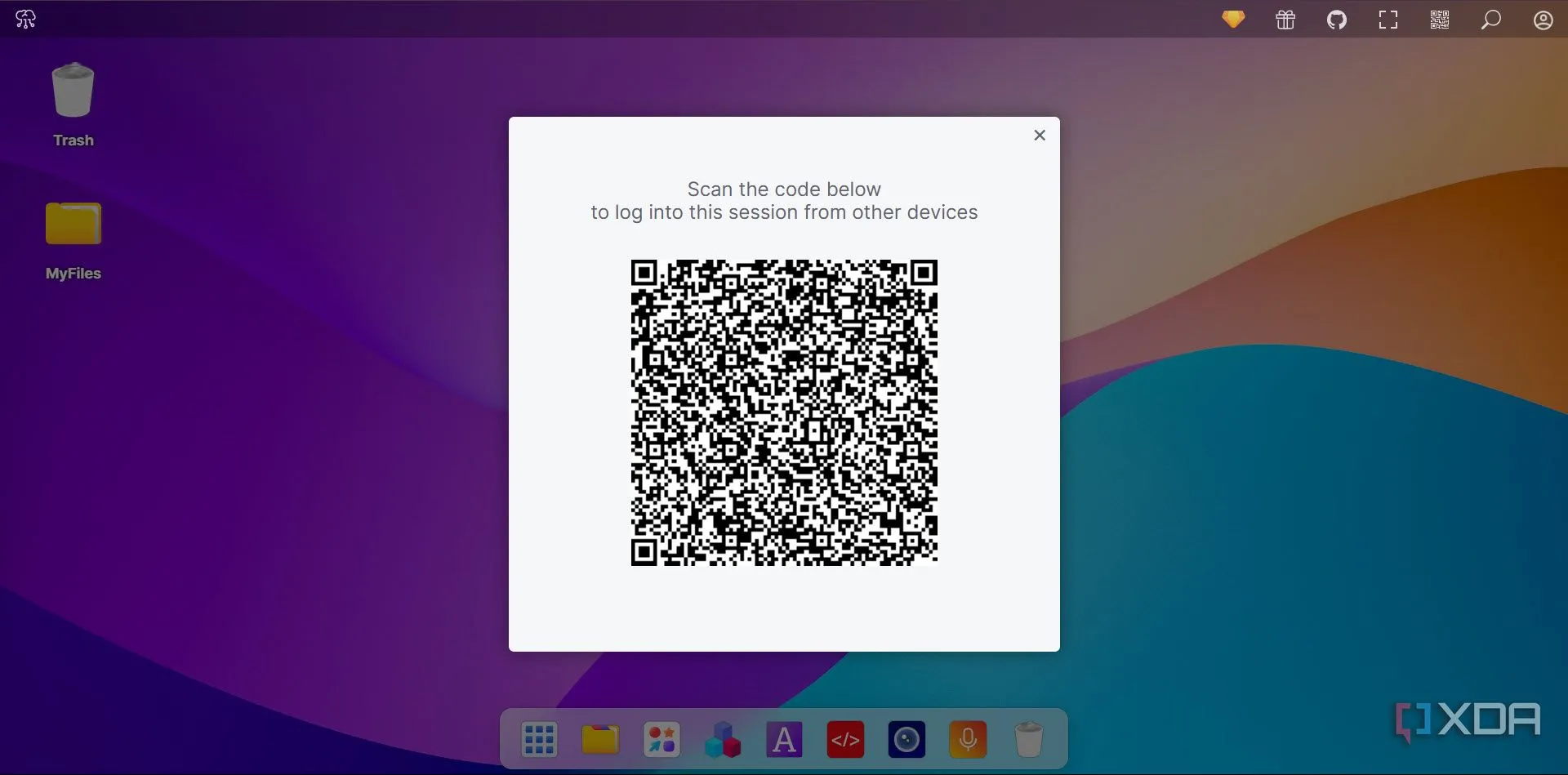Open the red code editor app

coord(845,740)
